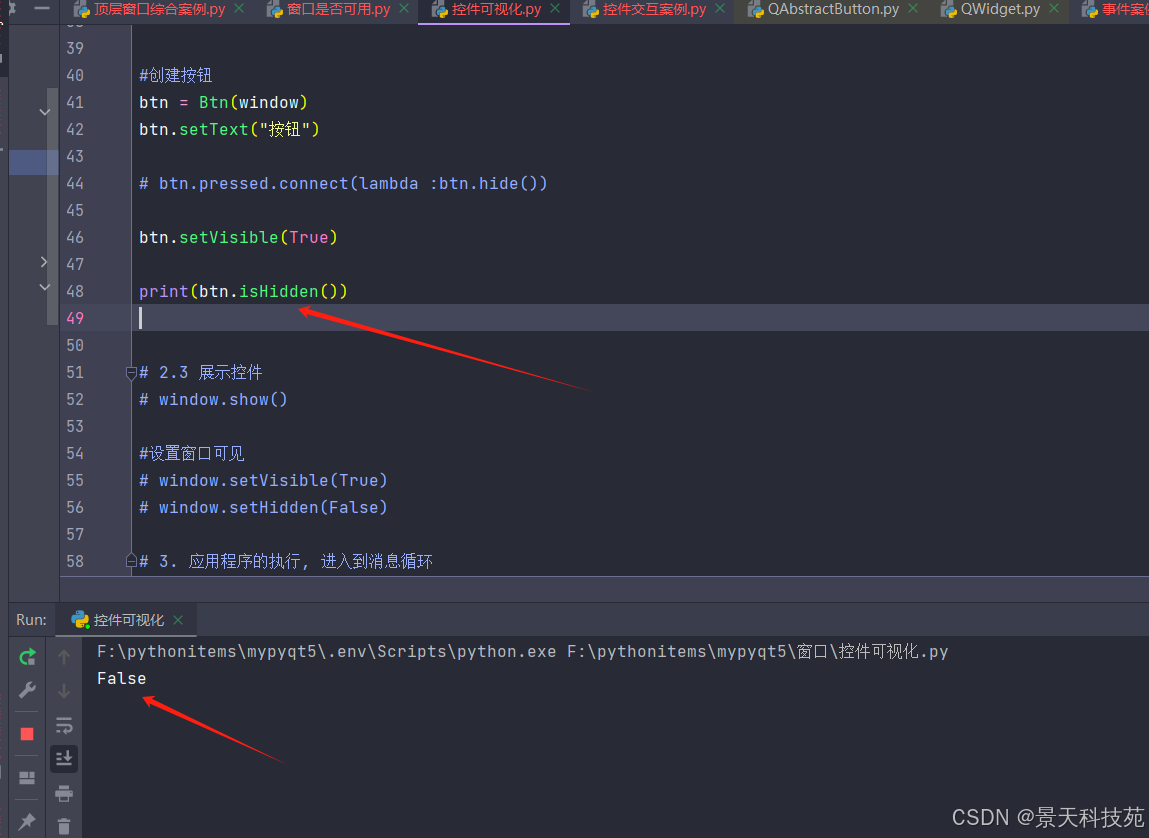Image resolution: width=1149 pixels, height=838 pixels.
Task: Select the 控件可视化 Run tab
Action: pyautogui.click(x=128, y=620)
